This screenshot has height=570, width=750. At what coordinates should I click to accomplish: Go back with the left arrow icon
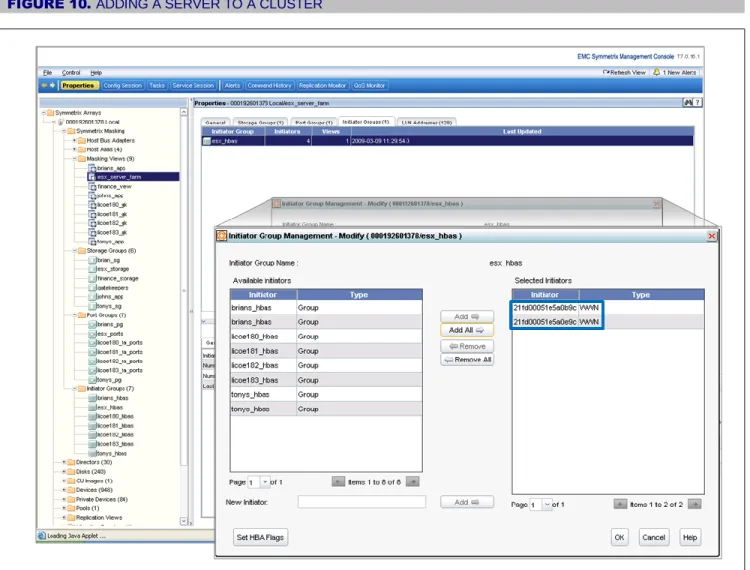point(44,86)
